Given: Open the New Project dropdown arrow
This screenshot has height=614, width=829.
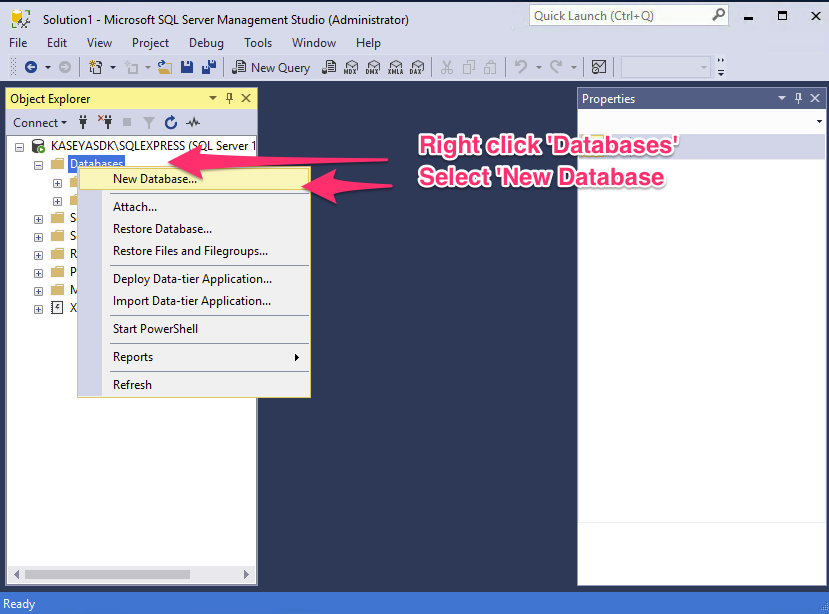Looking at the screenshot, I should 113,68.
